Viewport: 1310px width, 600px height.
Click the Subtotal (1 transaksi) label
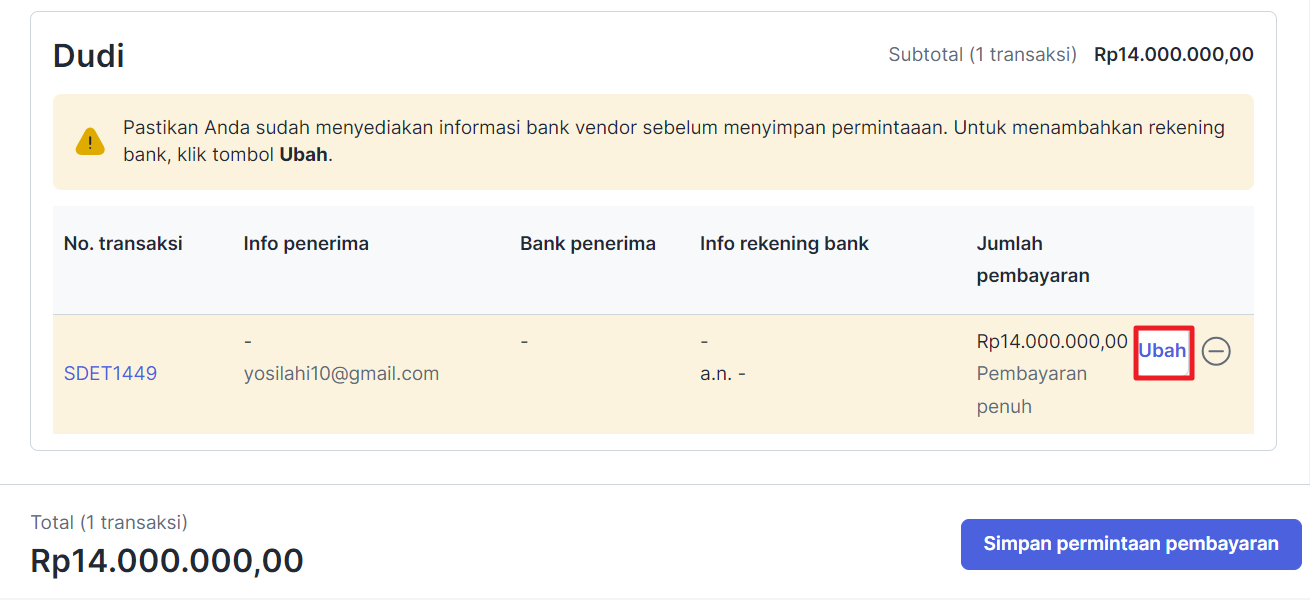click(982, 55)
